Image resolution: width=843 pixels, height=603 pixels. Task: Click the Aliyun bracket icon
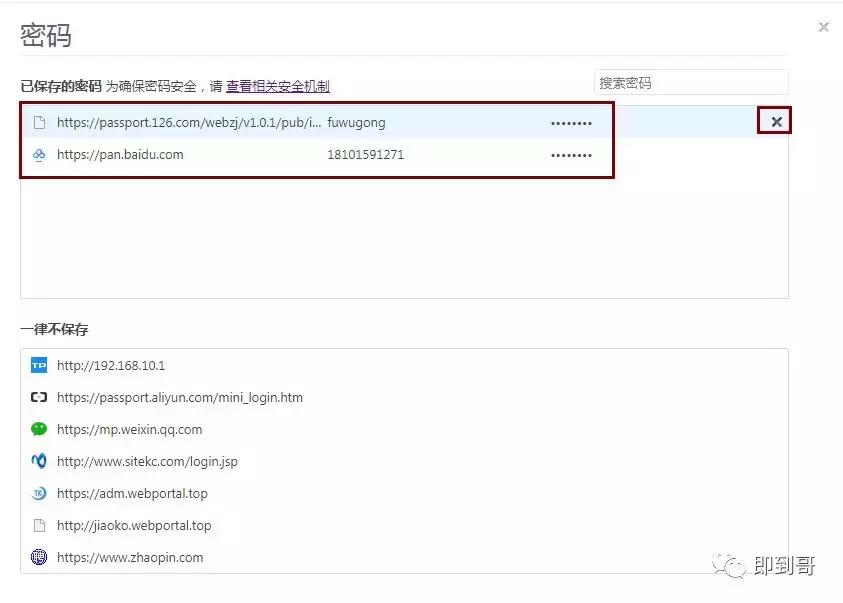(x=39, y=397)
